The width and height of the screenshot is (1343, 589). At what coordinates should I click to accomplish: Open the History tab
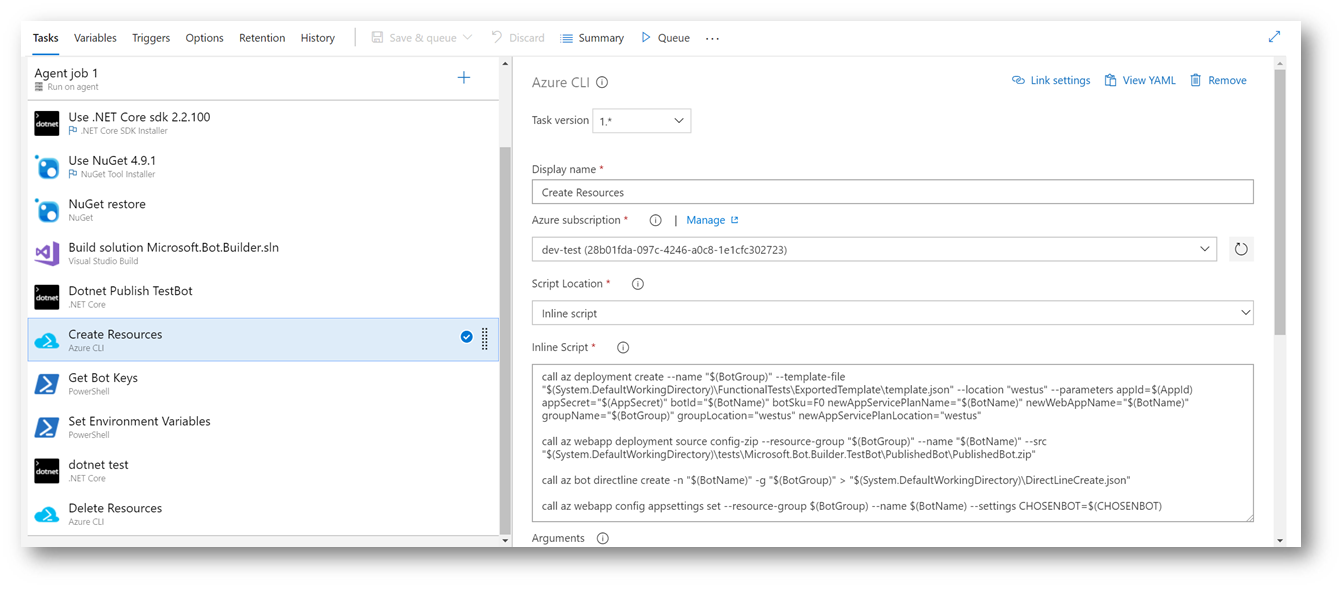pyautogui.click(x=318, y=38)
